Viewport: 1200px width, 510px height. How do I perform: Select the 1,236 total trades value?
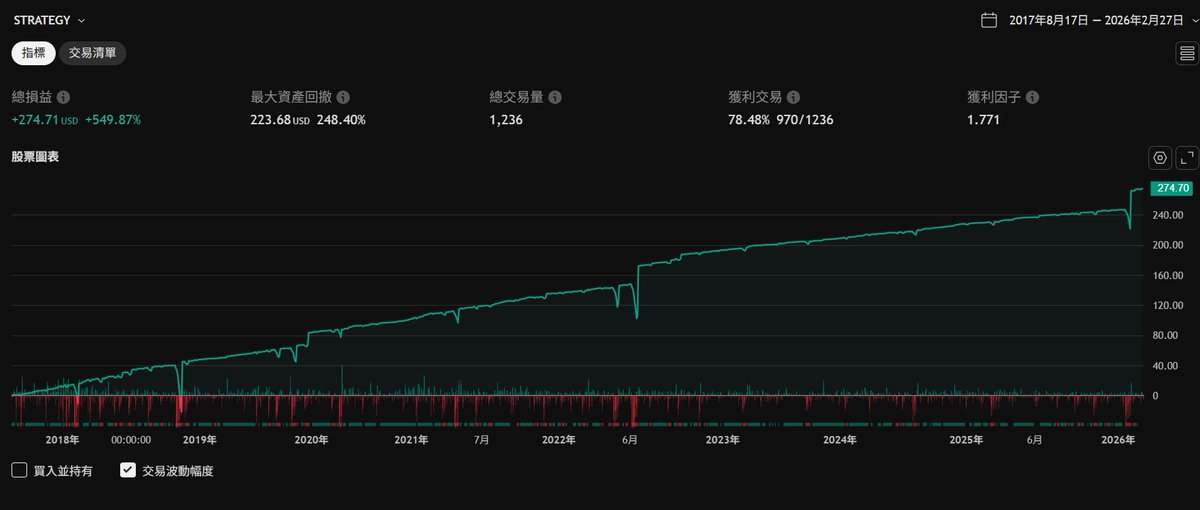click(506, 120)
